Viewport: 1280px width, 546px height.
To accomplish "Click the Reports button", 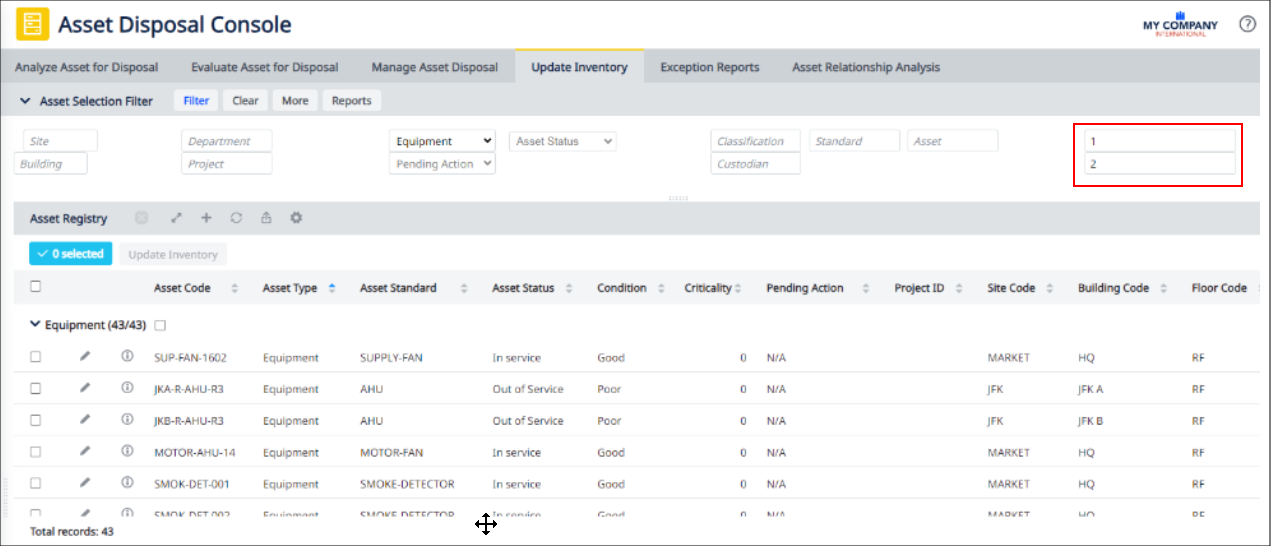I will click(351, 101).
